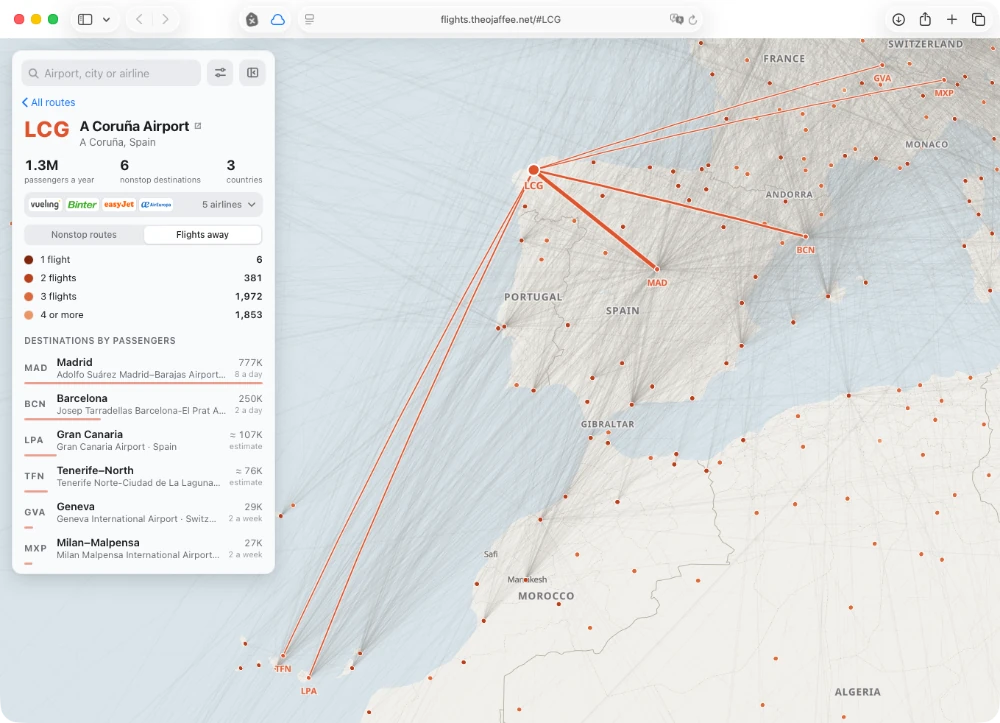Screen dimensions: 1000x723
Task: Open the Safari share icon
Action: tap(925, 19)
